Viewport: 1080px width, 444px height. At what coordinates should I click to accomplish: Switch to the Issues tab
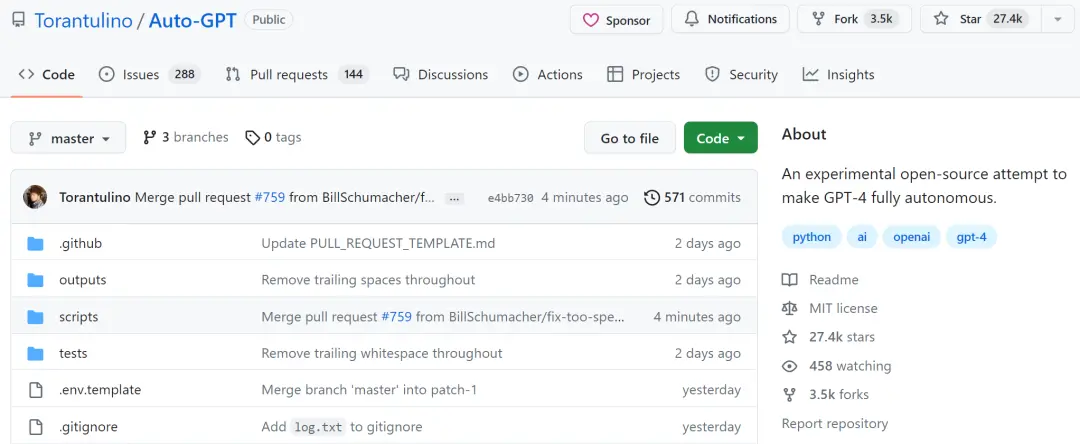(x=149, y=74)
